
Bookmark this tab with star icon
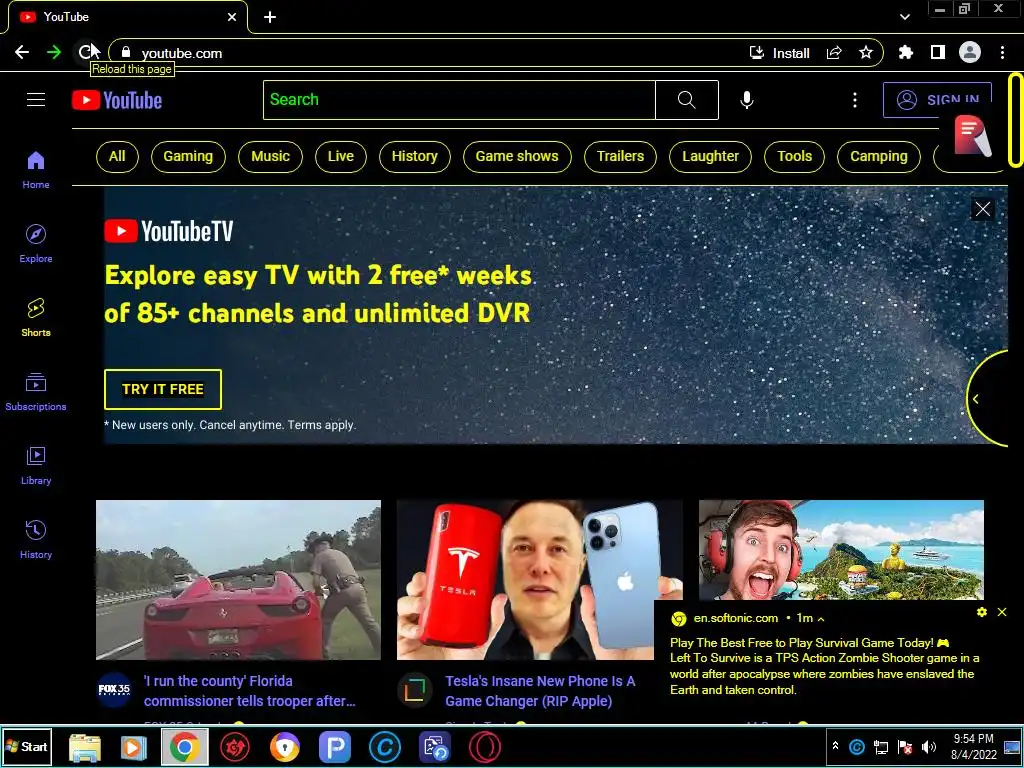point(866,52)
